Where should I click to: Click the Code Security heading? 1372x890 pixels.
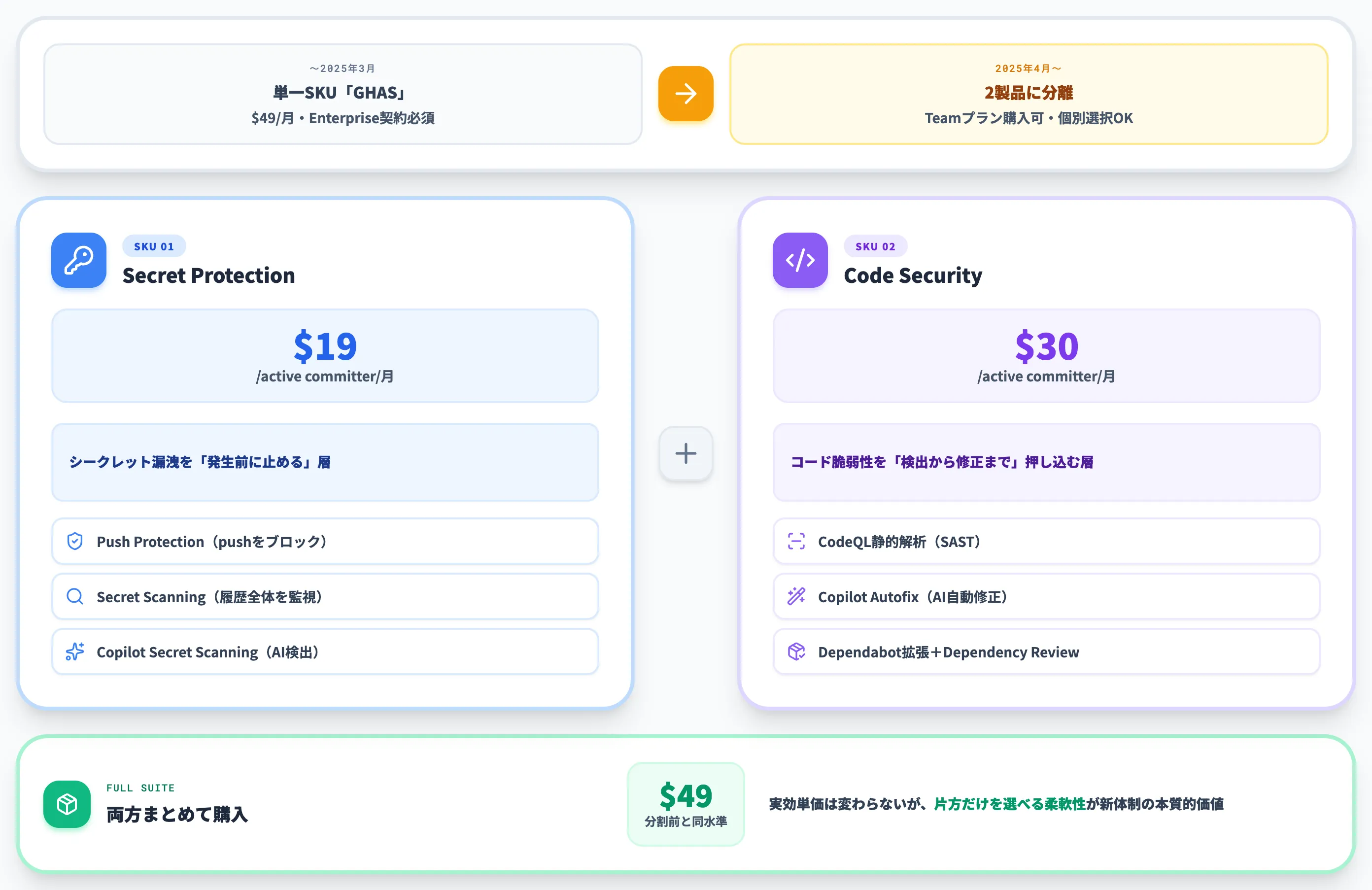tap(913, 275)
